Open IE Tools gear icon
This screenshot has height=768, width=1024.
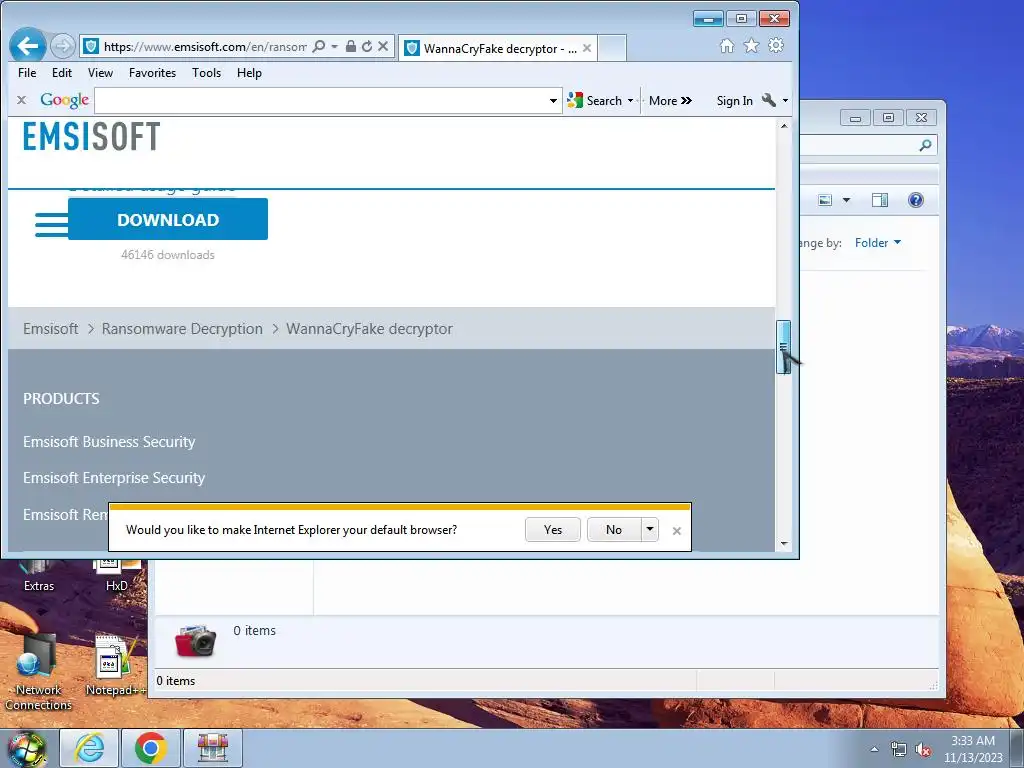click(x=776, y=46)
